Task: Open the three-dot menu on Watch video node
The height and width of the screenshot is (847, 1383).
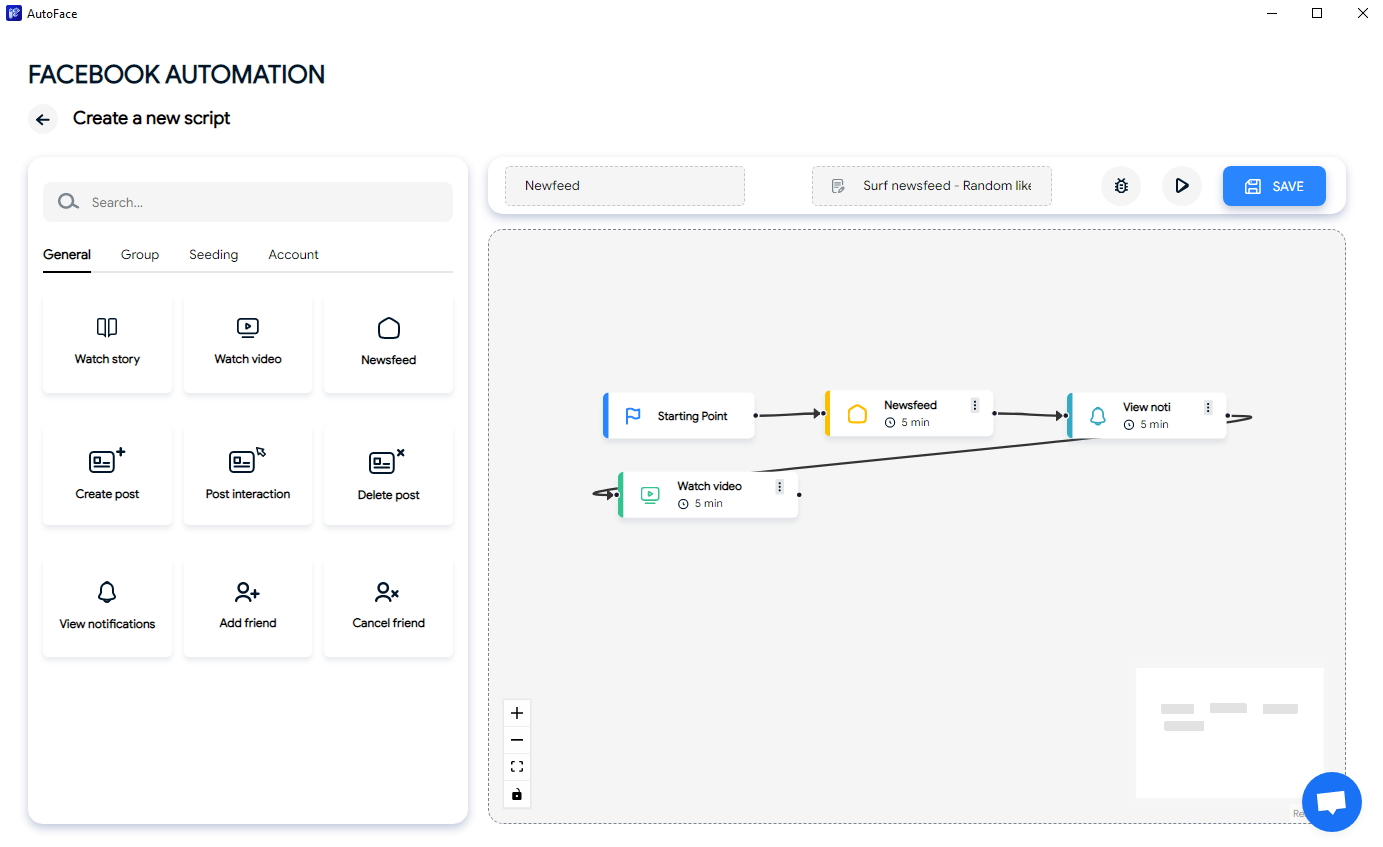Action: tap(780, 486)
